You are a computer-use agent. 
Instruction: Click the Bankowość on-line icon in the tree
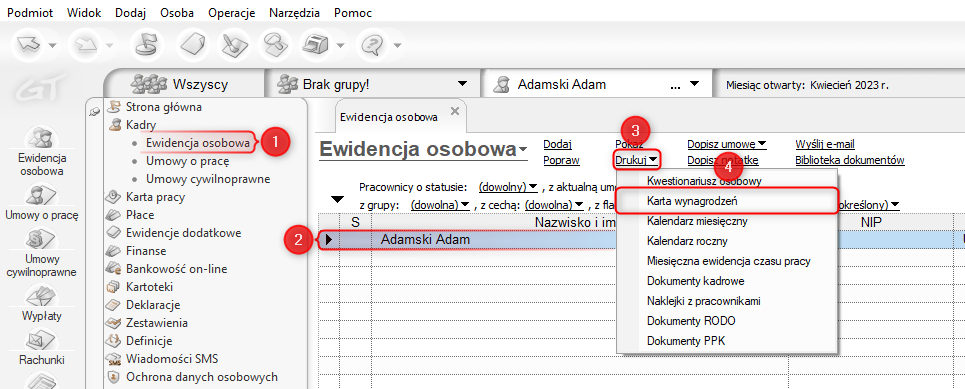[114, 269]
